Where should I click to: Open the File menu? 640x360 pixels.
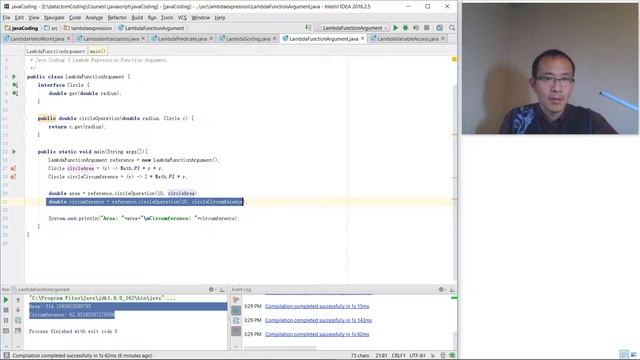(x=6, y=18)
